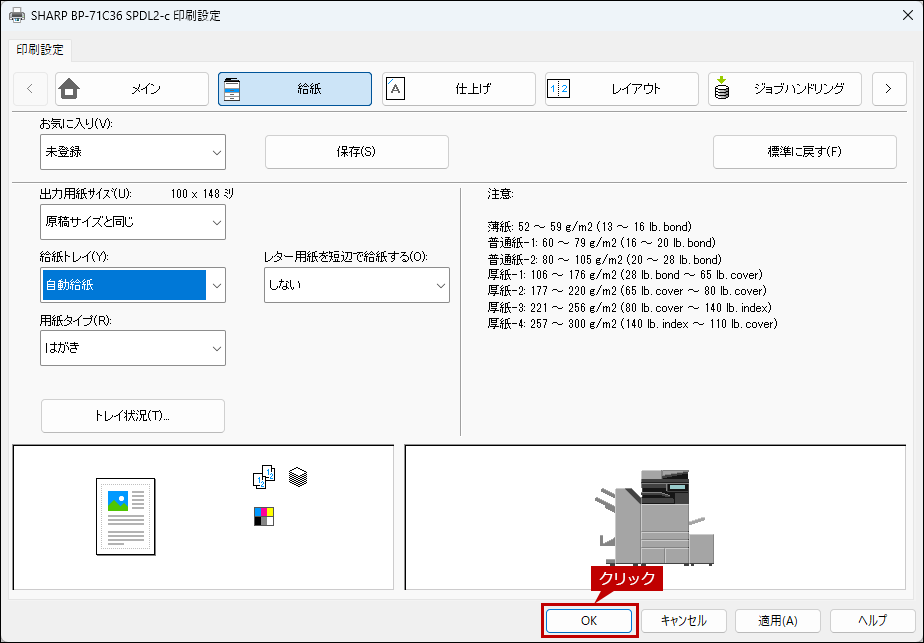Open the レター用紙を短辺で給紙する dropdown
This screenshot has height=643, width=924.
point(356,285)
